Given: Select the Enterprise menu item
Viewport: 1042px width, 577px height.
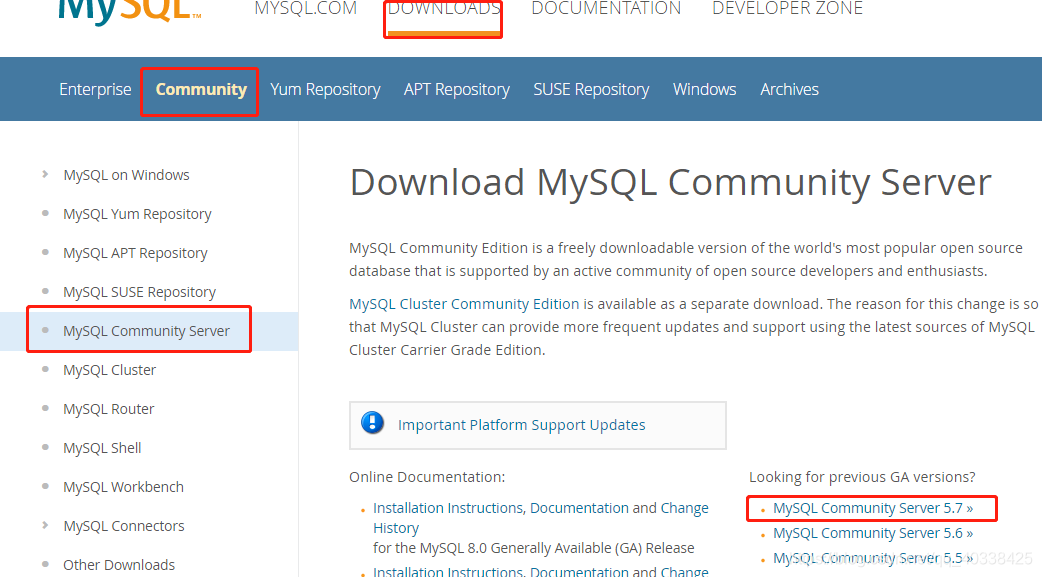Looking at the screenshot, I should click(x=95, y=89).
